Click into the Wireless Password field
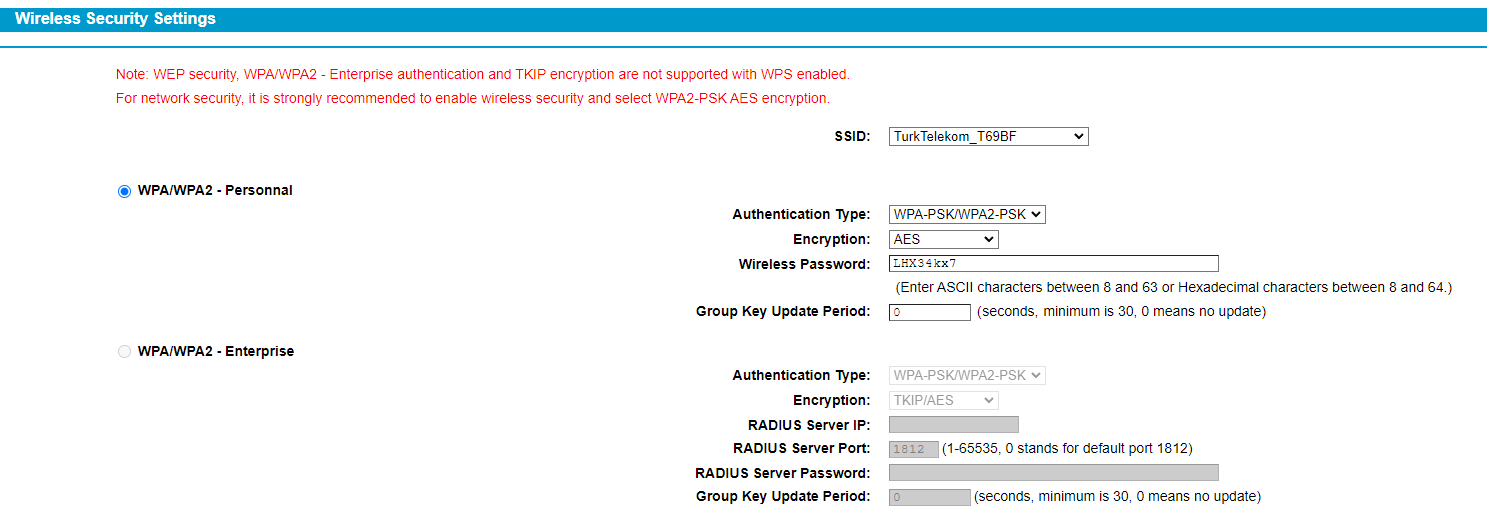1487x518 pixels. (1053, 264)
